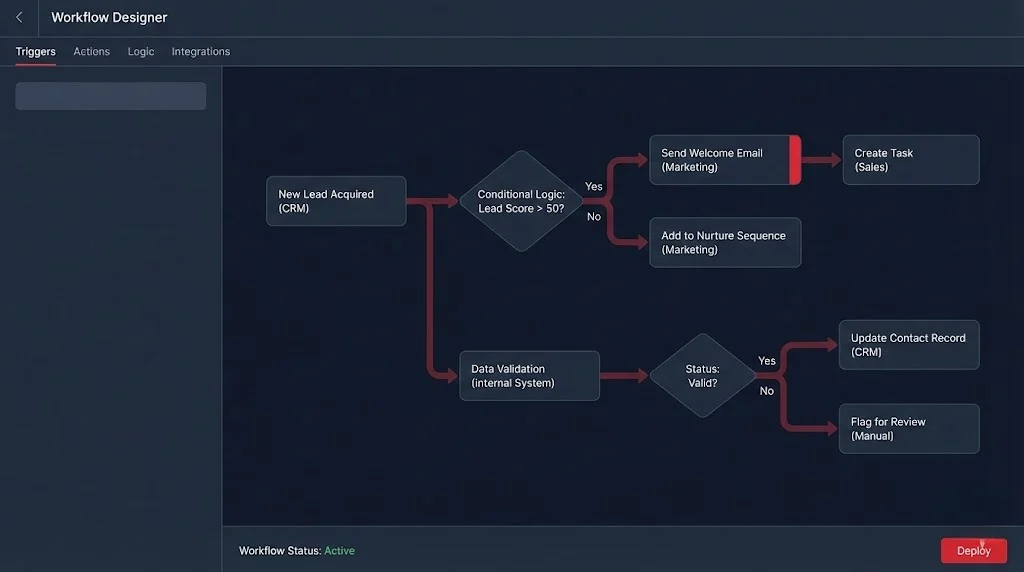1024x572 pixels.
Task: Click the Add to Nurture Sequence node
Action: [725, 242]
